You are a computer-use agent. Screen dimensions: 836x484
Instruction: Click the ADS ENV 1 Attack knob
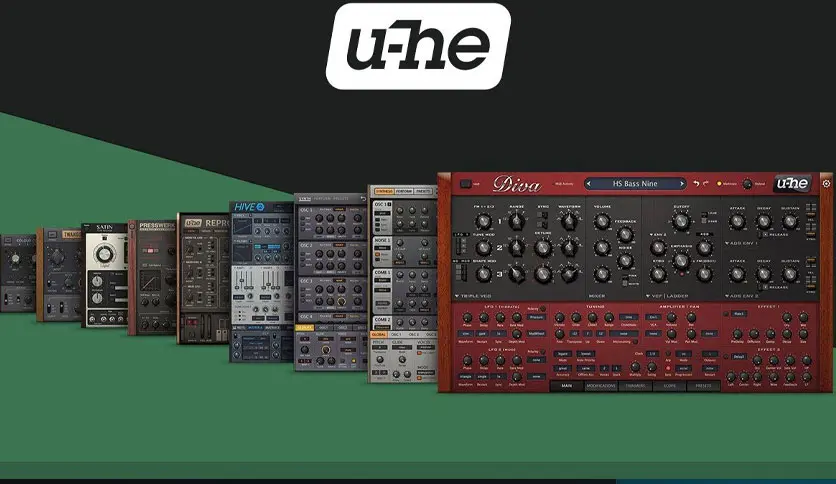point(737,221)
